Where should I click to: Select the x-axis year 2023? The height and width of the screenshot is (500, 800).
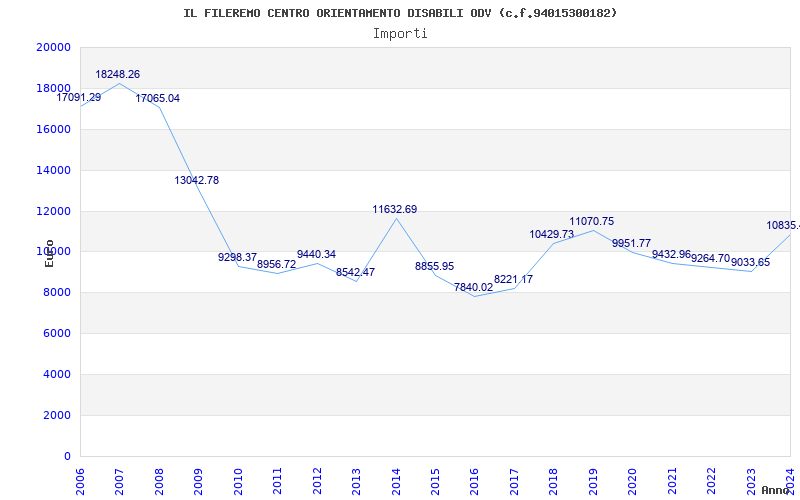pyautogui.click(x=752, y=481)
